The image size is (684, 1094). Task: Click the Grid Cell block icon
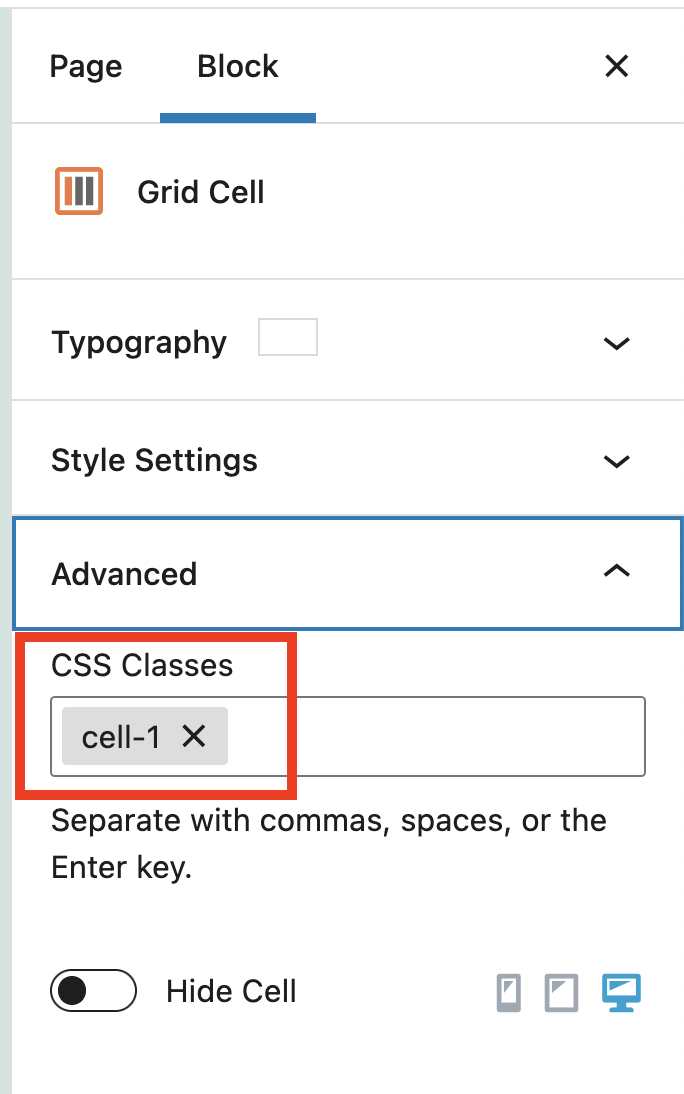coord(79,190)
